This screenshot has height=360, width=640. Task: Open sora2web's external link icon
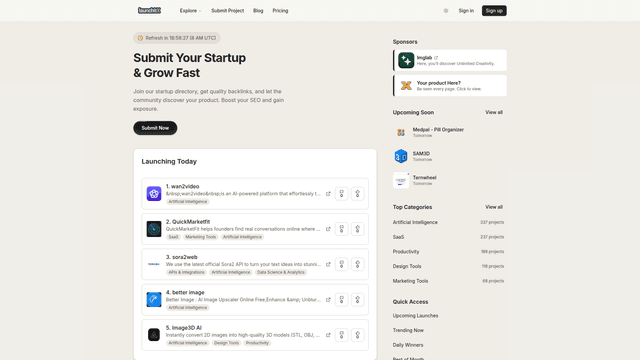(x=328, y=264)
